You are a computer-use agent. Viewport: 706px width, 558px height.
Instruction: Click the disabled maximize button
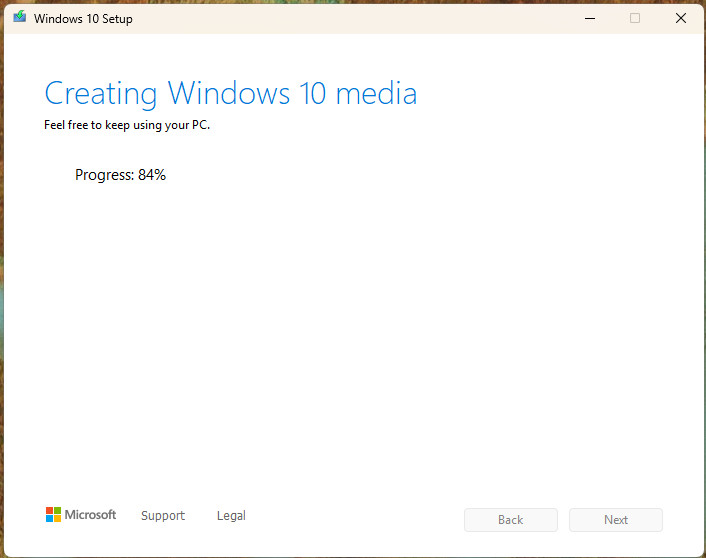point(634,18)
